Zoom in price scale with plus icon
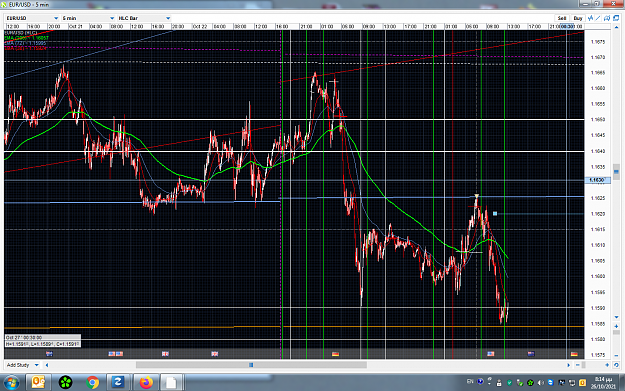 pos(616,326)
